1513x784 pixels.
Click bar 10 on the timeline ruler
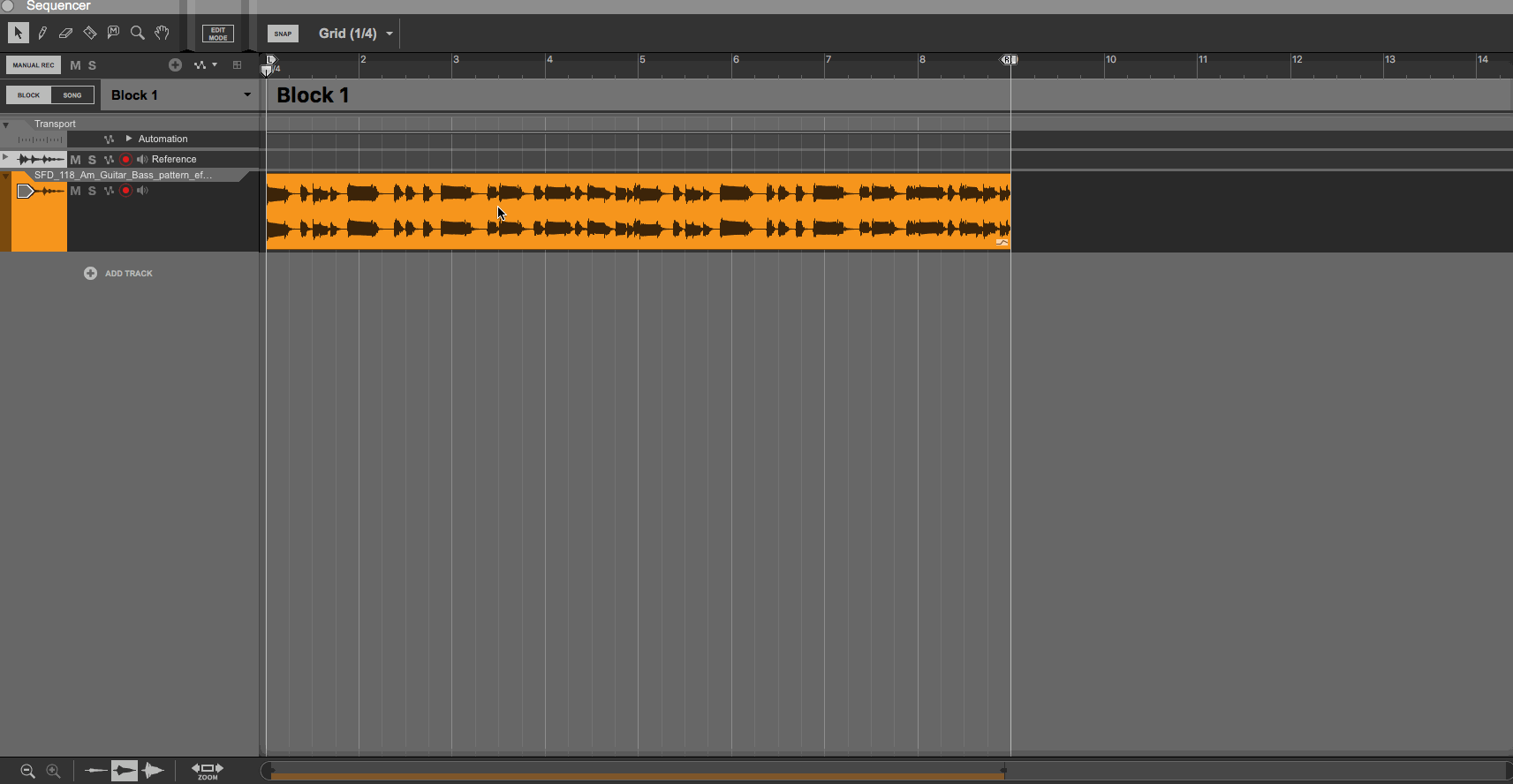[1110, 60]
